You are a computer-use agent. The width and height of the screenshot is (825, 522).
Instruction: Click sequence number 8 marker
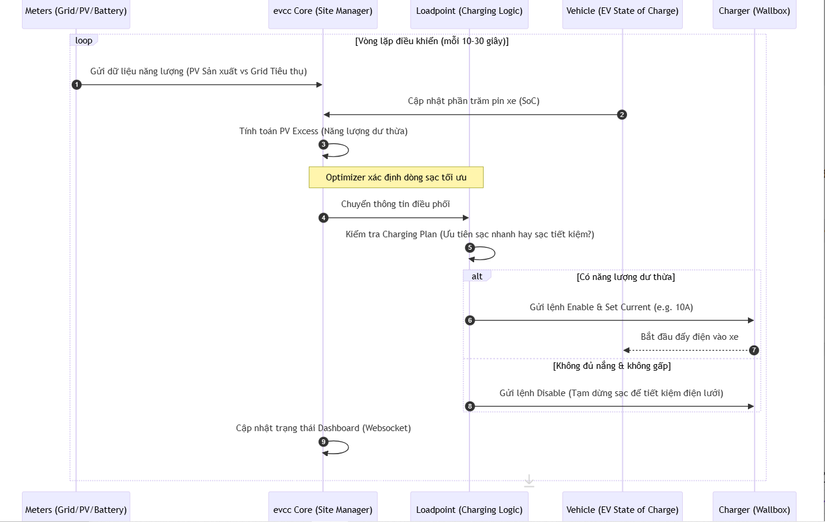pyautogui.click(x=470, y=407)
